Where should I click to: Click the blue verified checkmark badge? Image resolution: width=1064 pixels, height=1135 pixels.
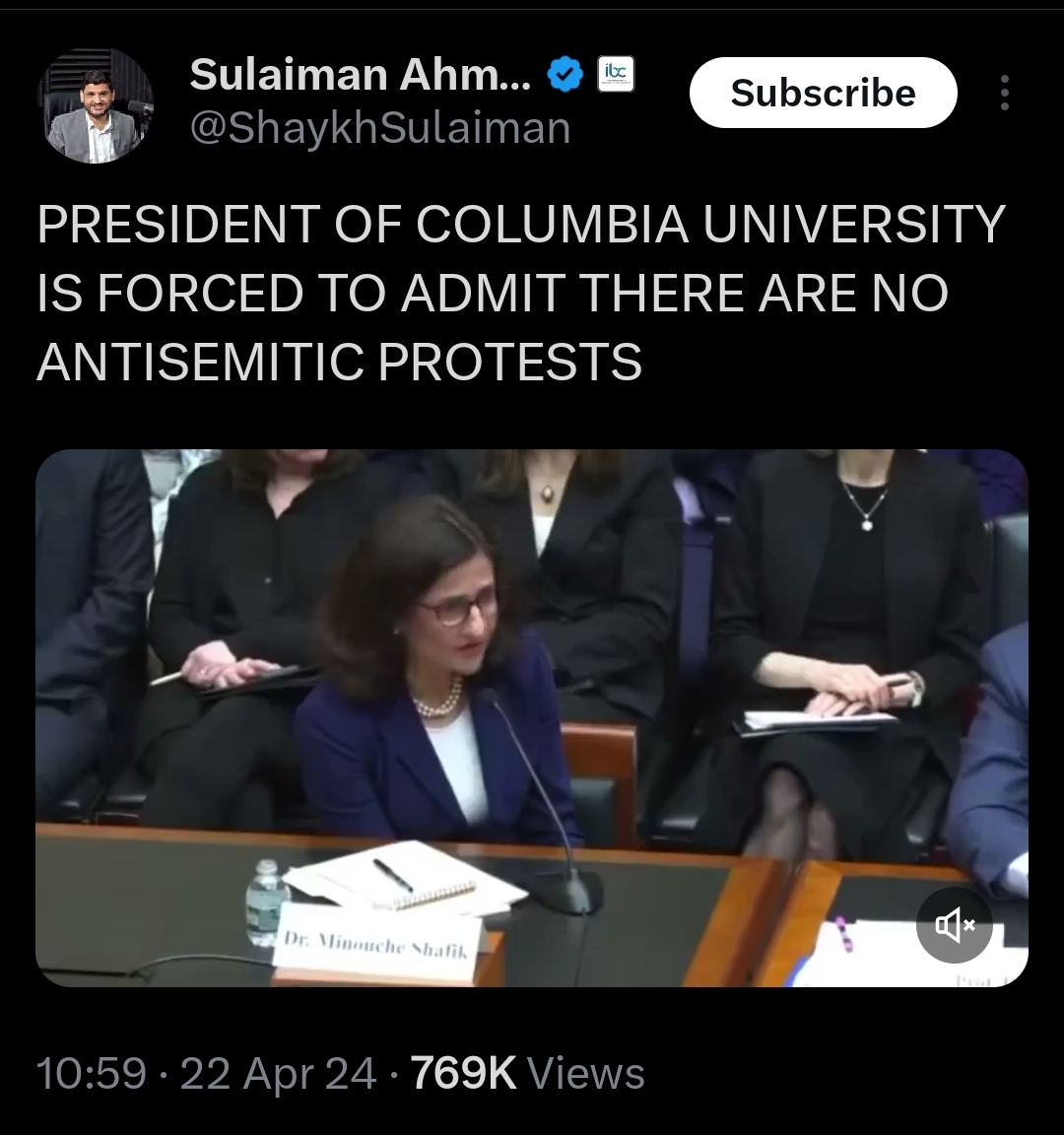pyautogui.click(x=565, y=75)
